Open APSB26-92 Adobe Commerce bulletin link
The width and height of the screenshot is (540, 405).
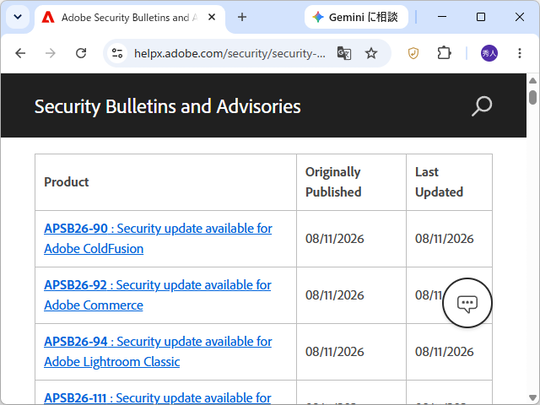point(157,295)
